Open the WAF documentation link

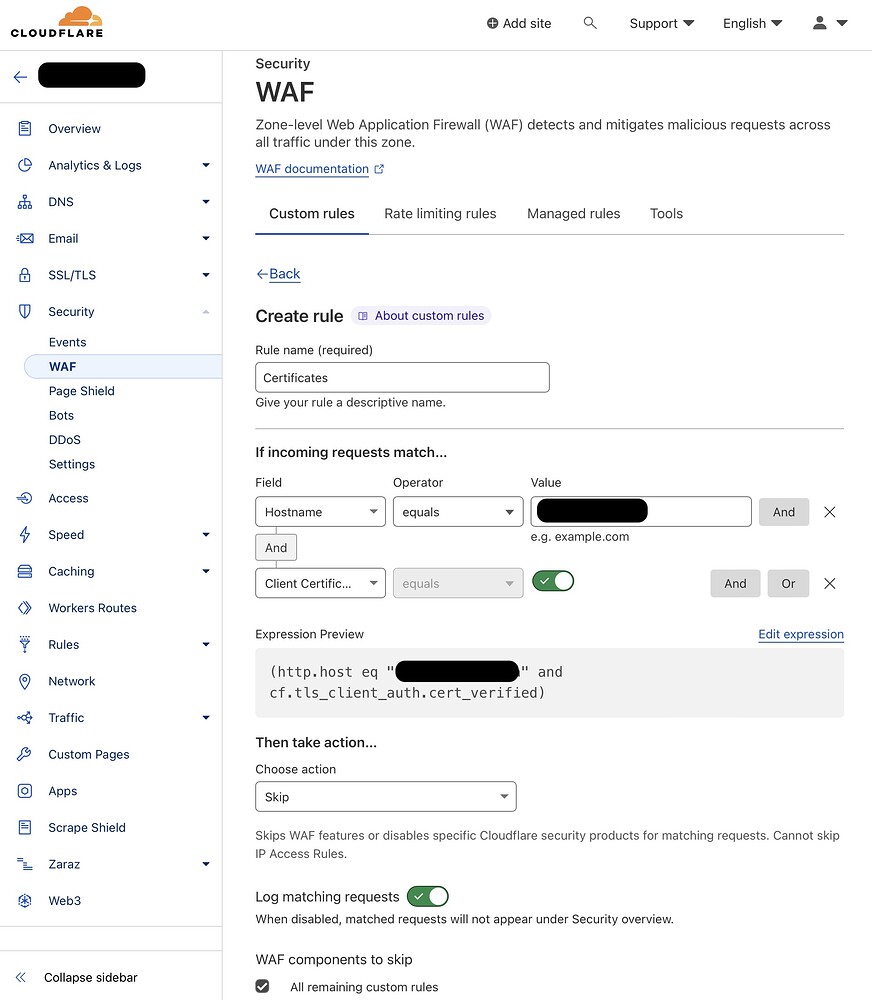[x=312, y=169]
